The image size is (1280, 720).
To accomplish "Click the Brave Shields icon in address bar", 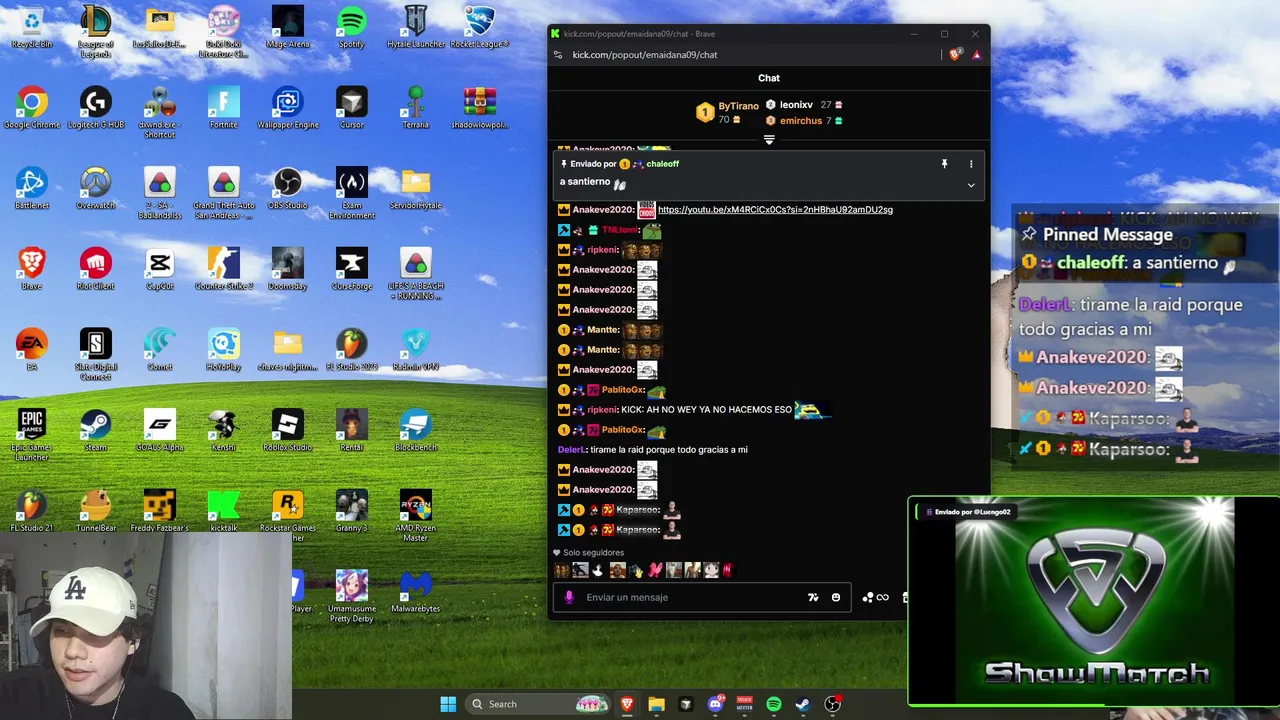I will pos(955,55).
